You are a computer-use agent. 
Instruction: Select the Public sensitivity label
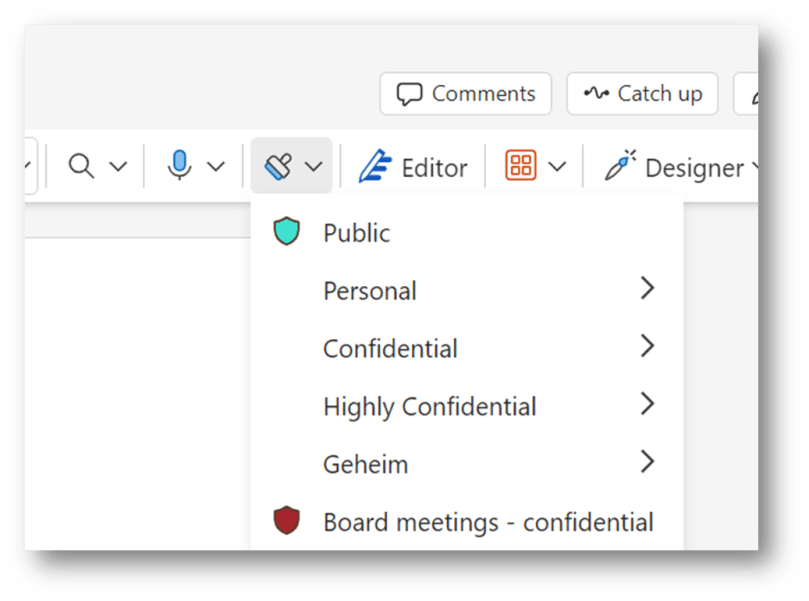pyautogui.click(x=358, y=232)
